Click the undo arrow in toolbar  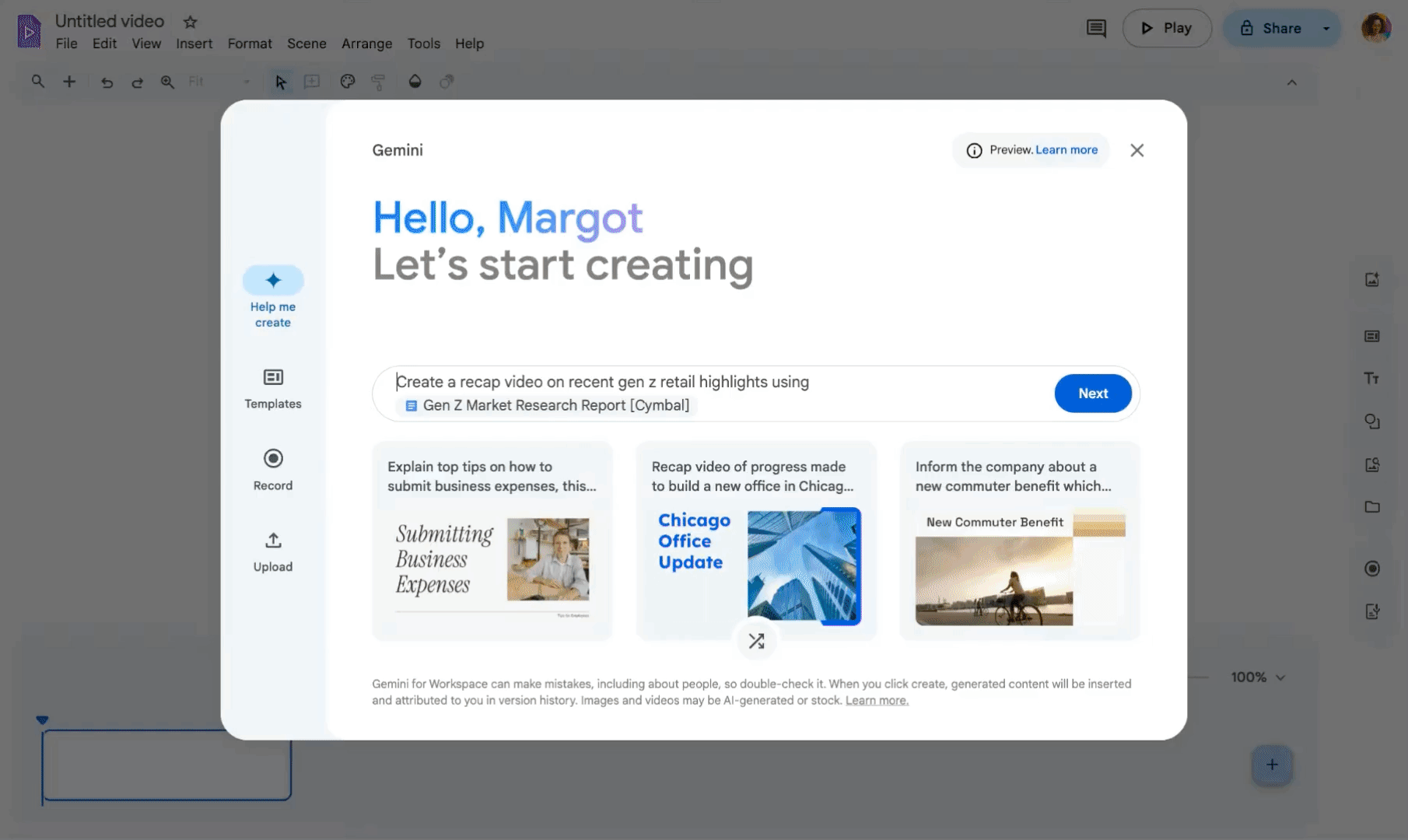click(107, 82)
